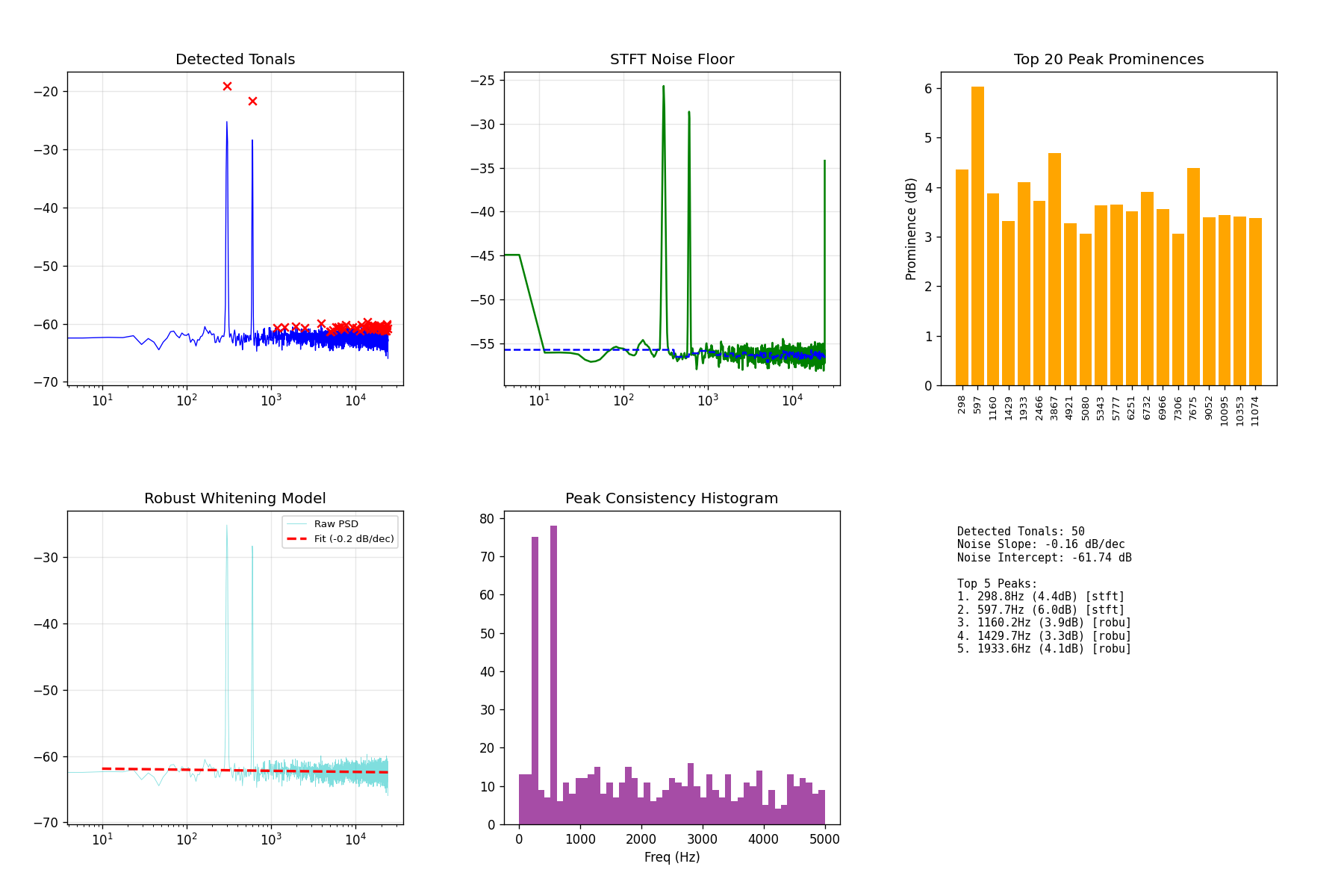Screen dimensions: 1344x896
Task: Select the bar for 3867 Hz prominence
Action: coord(1057,269)
